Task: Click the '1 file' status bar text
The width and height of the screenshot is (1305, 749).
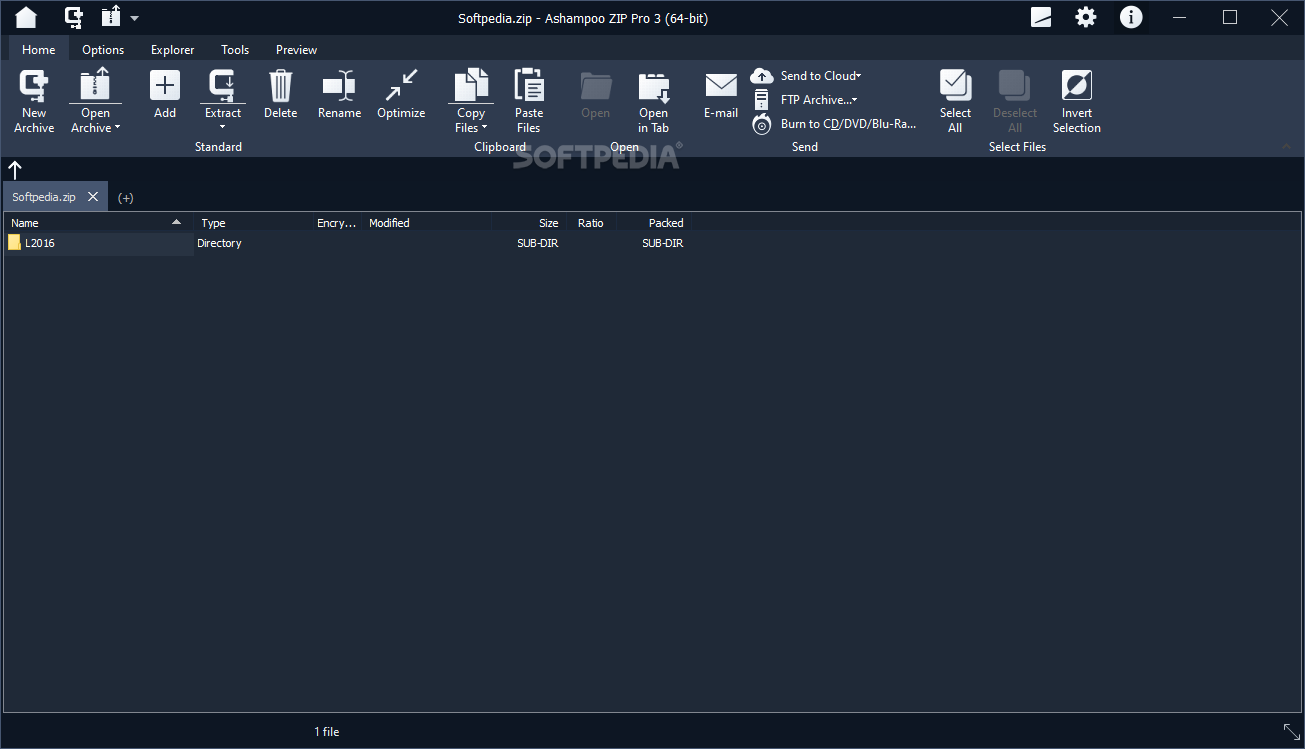Action: pos(327,732)
